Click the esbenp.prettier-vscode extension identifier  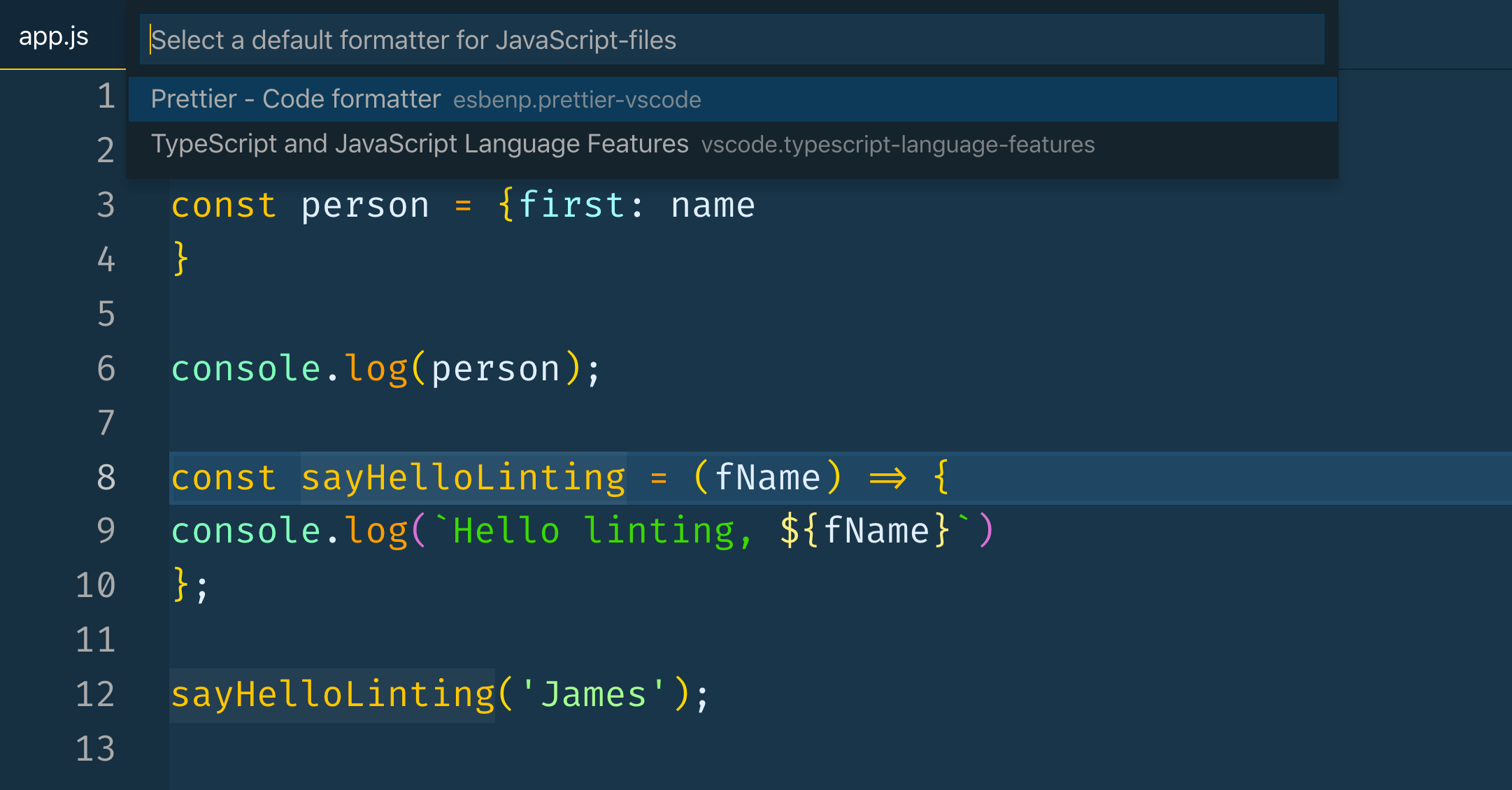(576, 100)
